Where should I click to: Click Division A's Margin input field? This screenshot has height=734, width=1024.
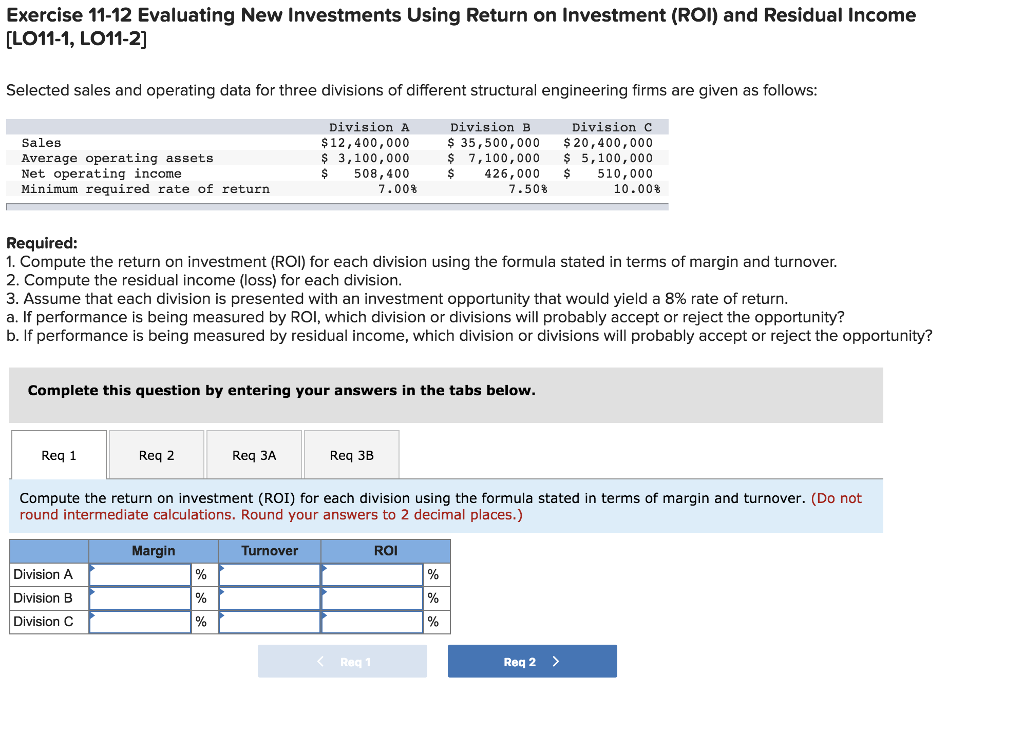[x=140, y=574]
